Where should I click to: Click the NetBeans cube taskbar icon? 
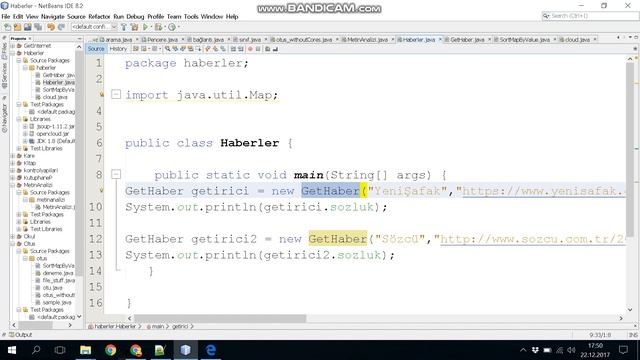tap(185, 350)
